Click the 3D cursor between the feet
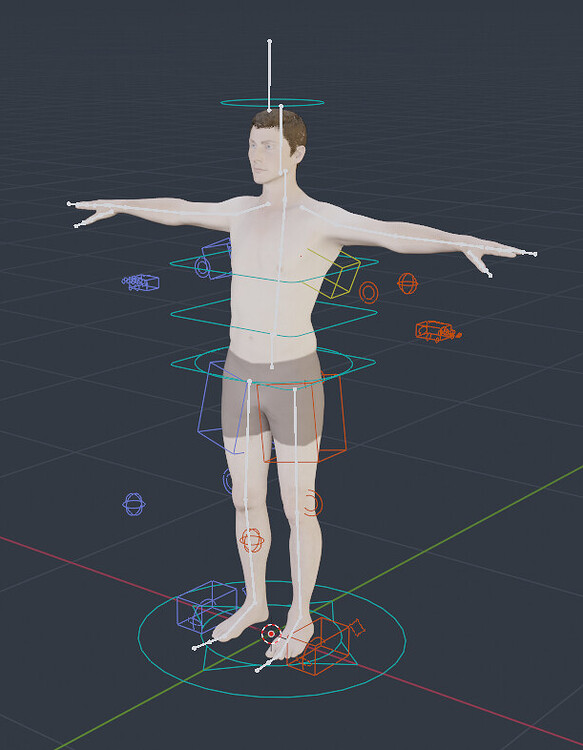583x750 pixels. click(271, 634)
